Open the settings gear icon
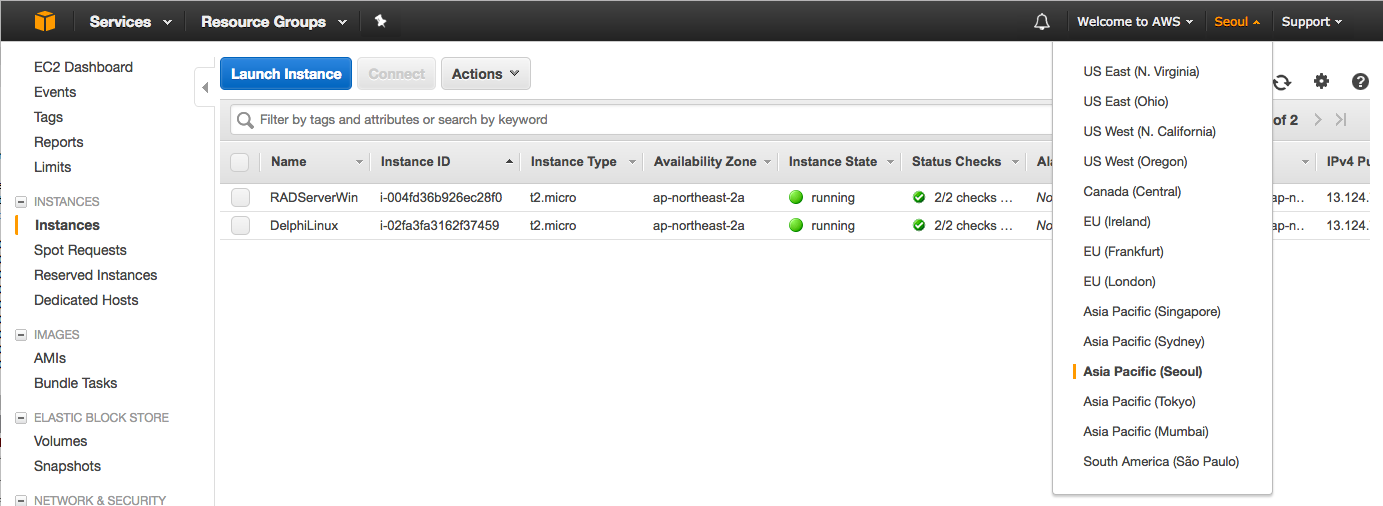The image size is (1383, 506). pyautogui.click(x=1321, y=82)
